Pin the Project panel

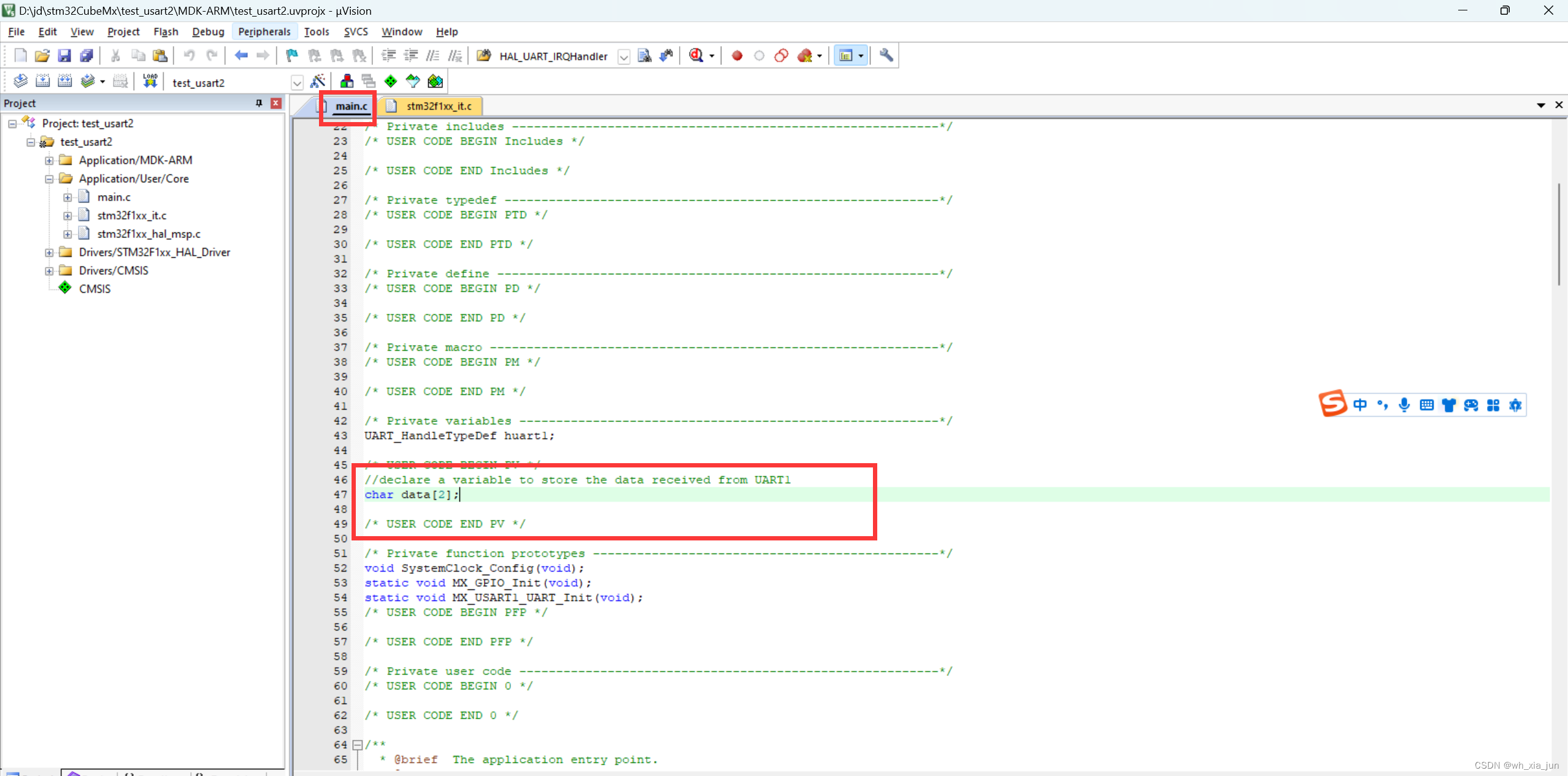coord(259,103)
